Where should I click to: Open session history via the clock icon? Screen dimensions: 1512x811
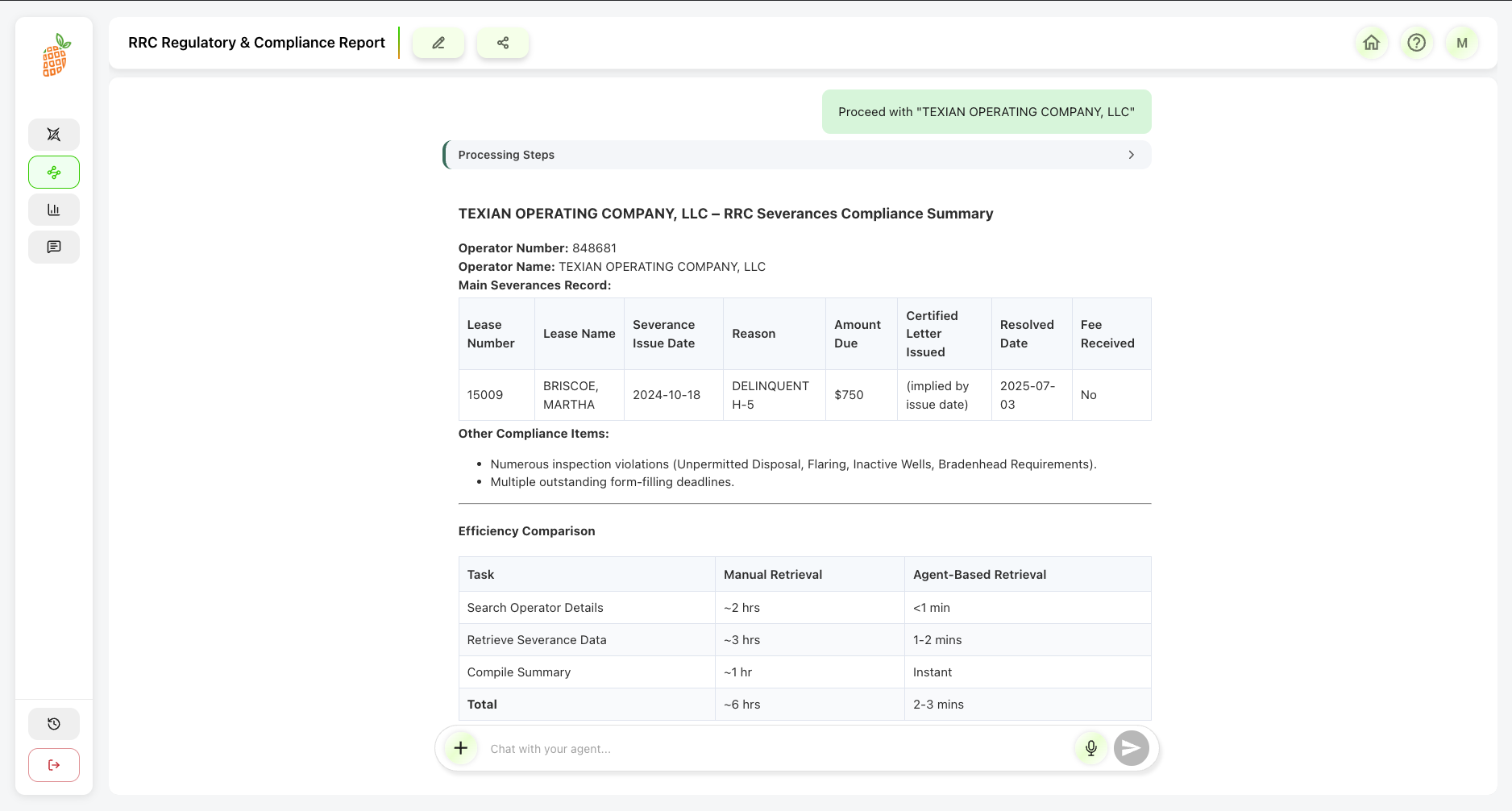coord(53,723)
